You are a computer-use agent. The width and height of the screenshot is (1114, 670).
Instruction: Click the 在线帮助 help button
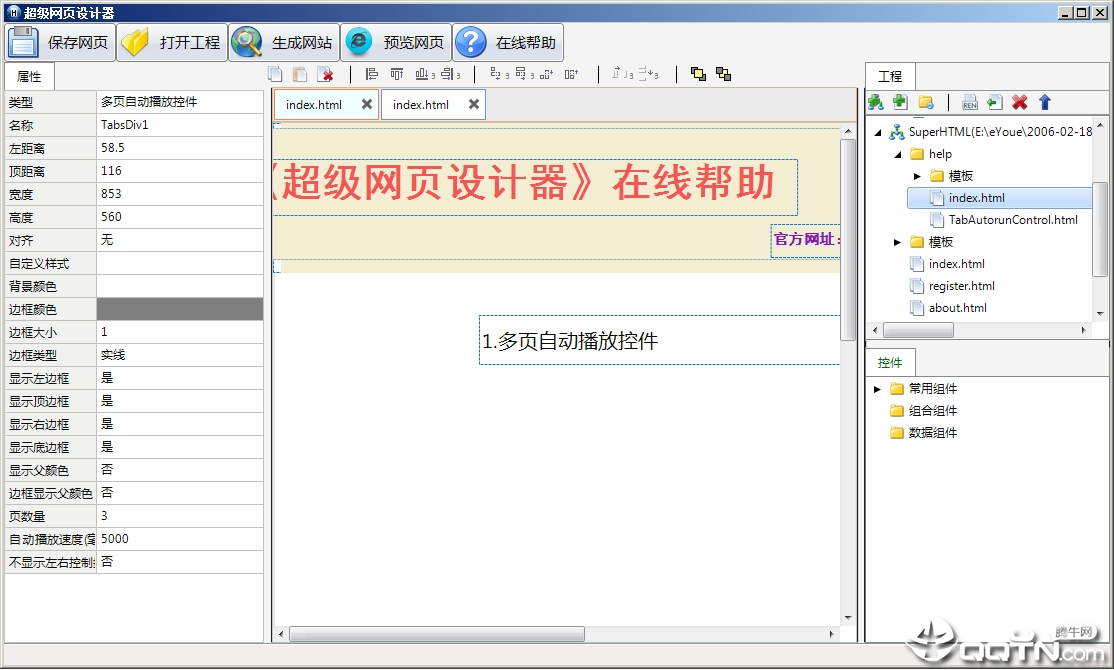tap(515, 42)
